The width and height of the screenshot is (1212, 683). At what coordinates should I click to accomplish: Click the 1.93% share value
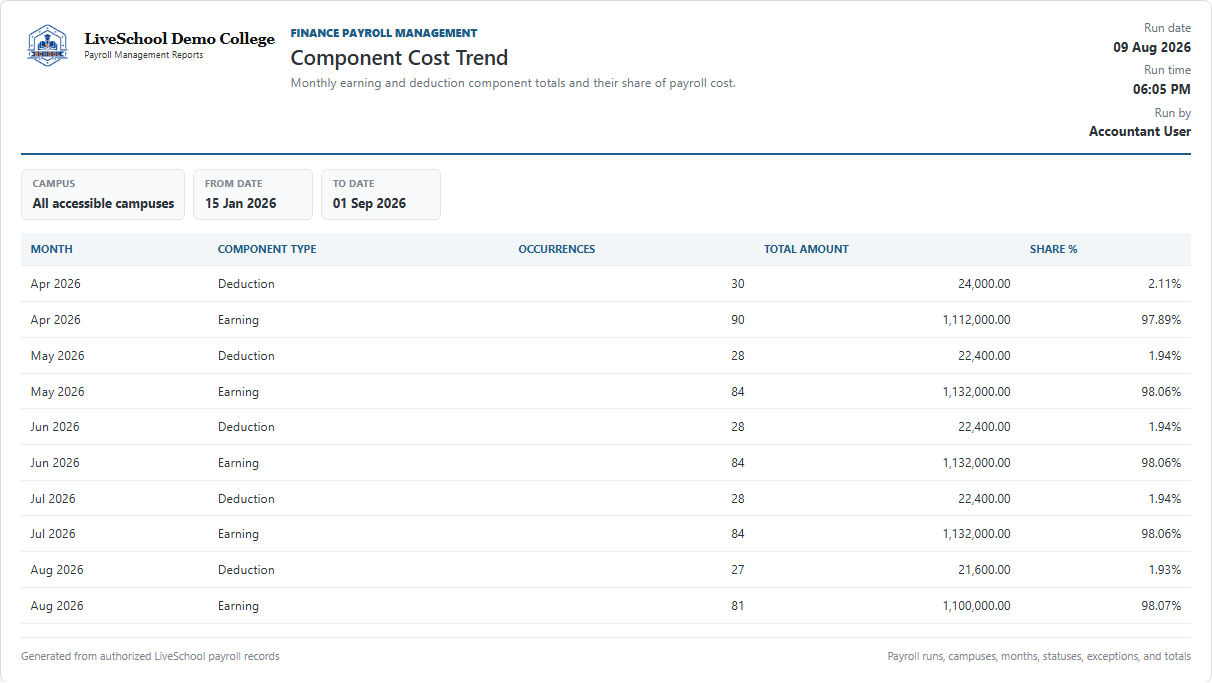coord(1164,570)
